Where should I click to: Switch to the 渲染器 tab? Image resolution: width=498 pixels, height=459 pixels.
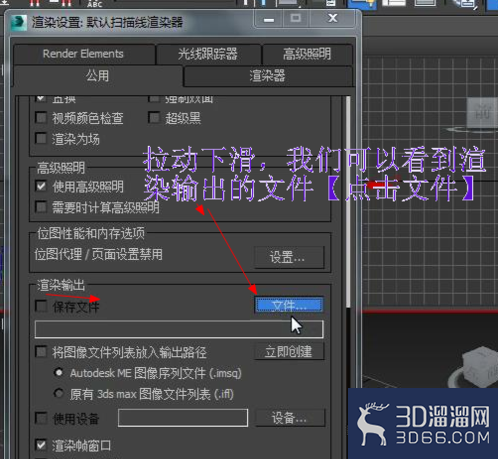click(268, 76)
